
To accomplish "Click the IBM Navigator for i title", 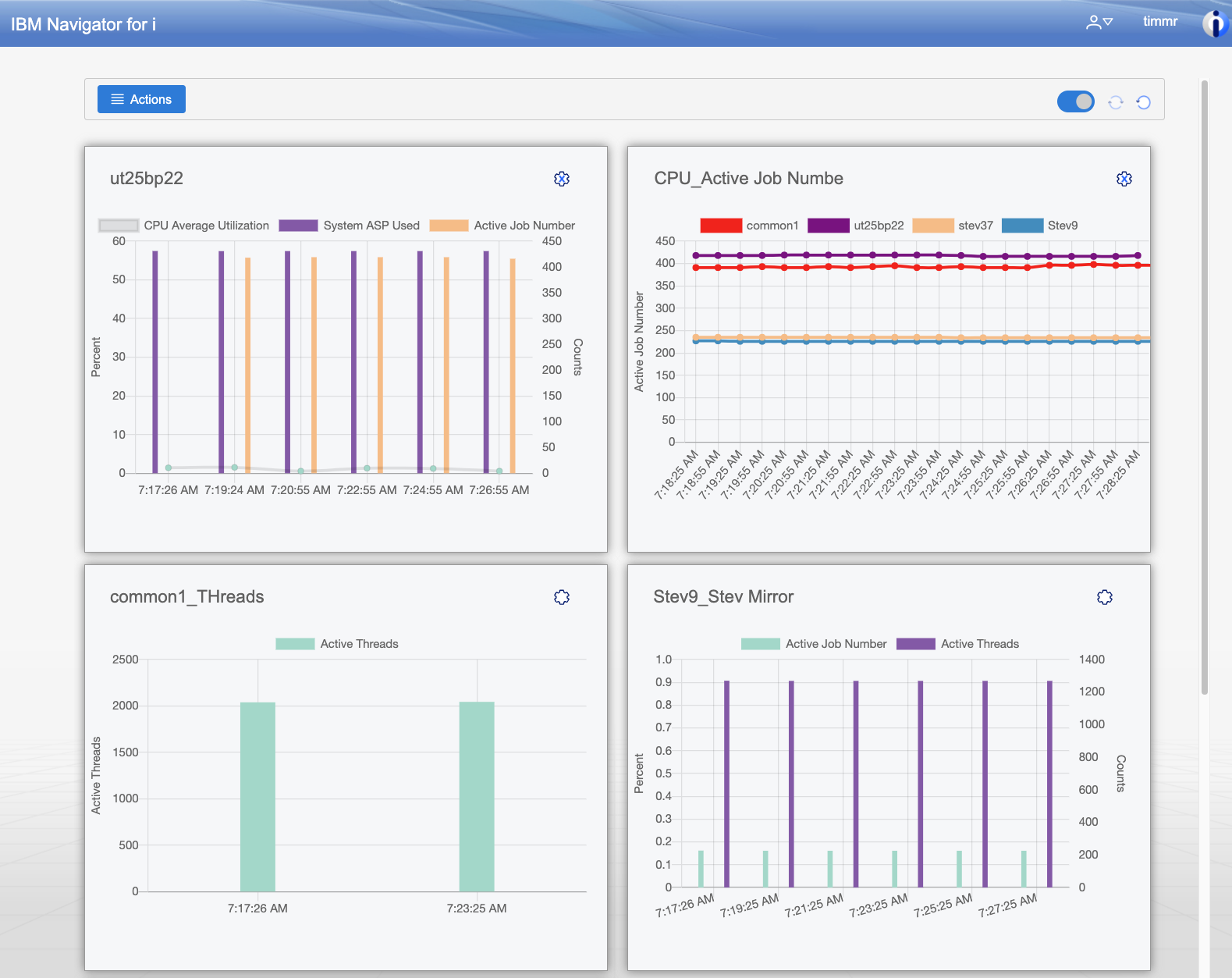I will (x=83, y=24).
